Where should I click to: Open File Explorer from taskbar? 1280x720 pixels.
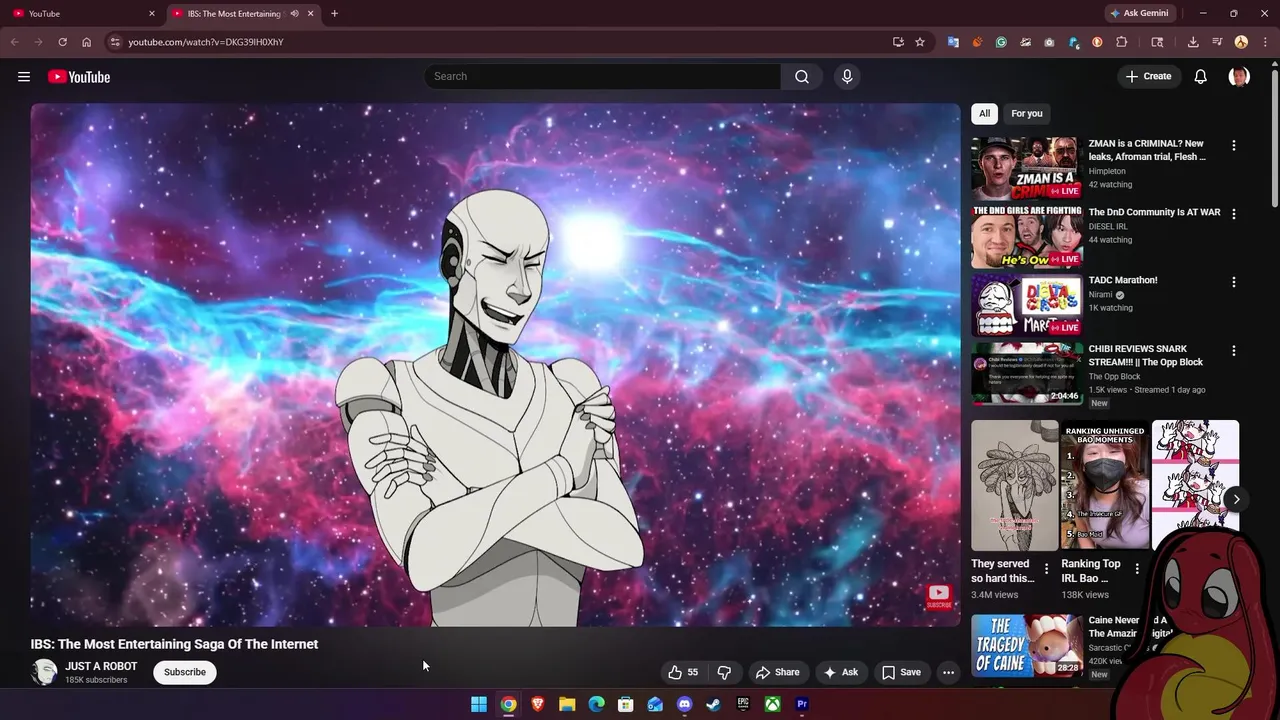[567, 704]
